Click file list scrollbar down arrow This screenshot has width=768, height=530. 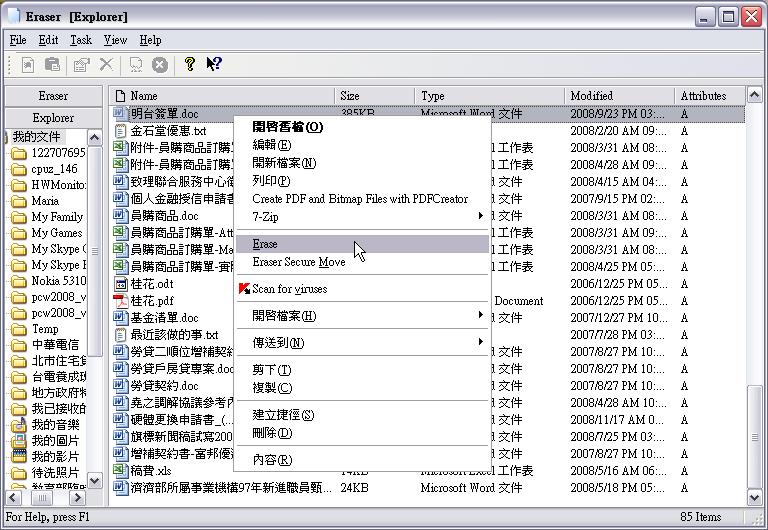755,497
